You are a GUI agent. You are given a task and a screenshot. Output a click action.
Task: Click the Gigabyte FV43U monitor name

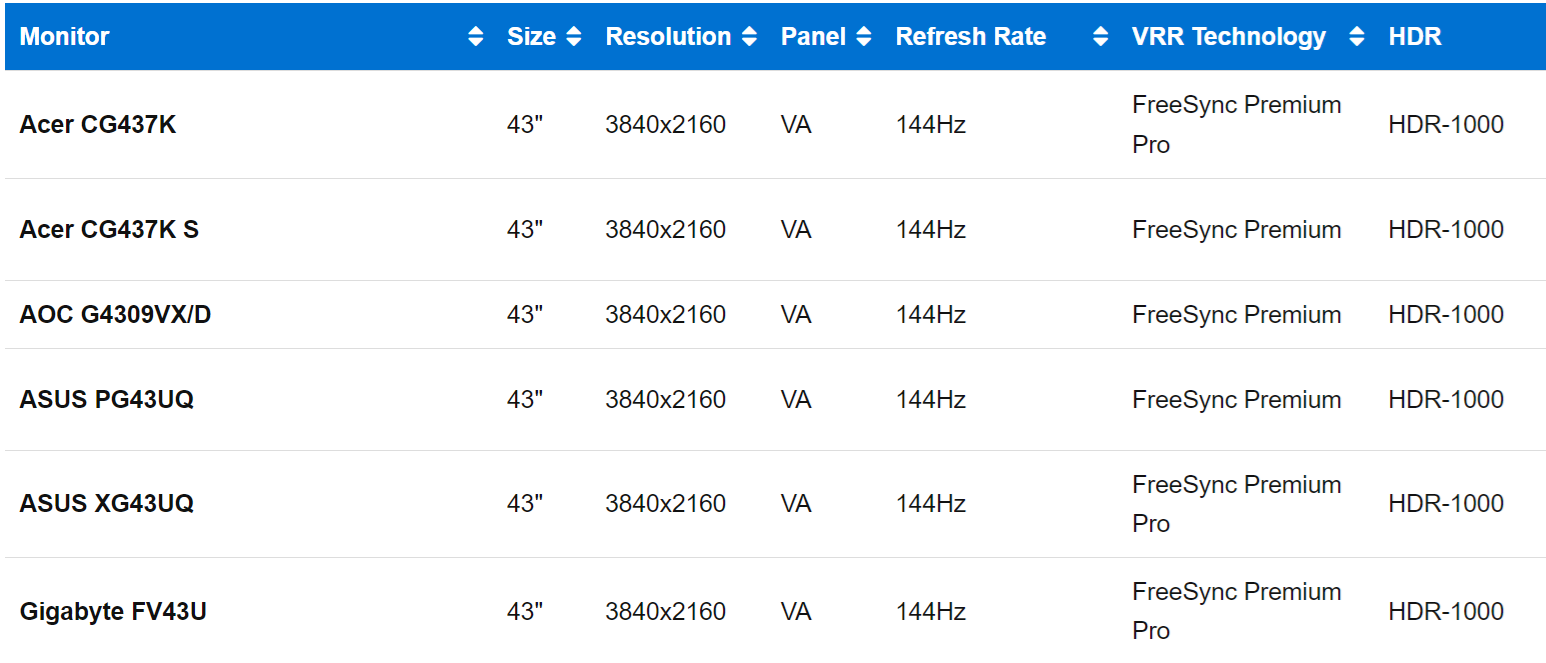coord(113,611)
